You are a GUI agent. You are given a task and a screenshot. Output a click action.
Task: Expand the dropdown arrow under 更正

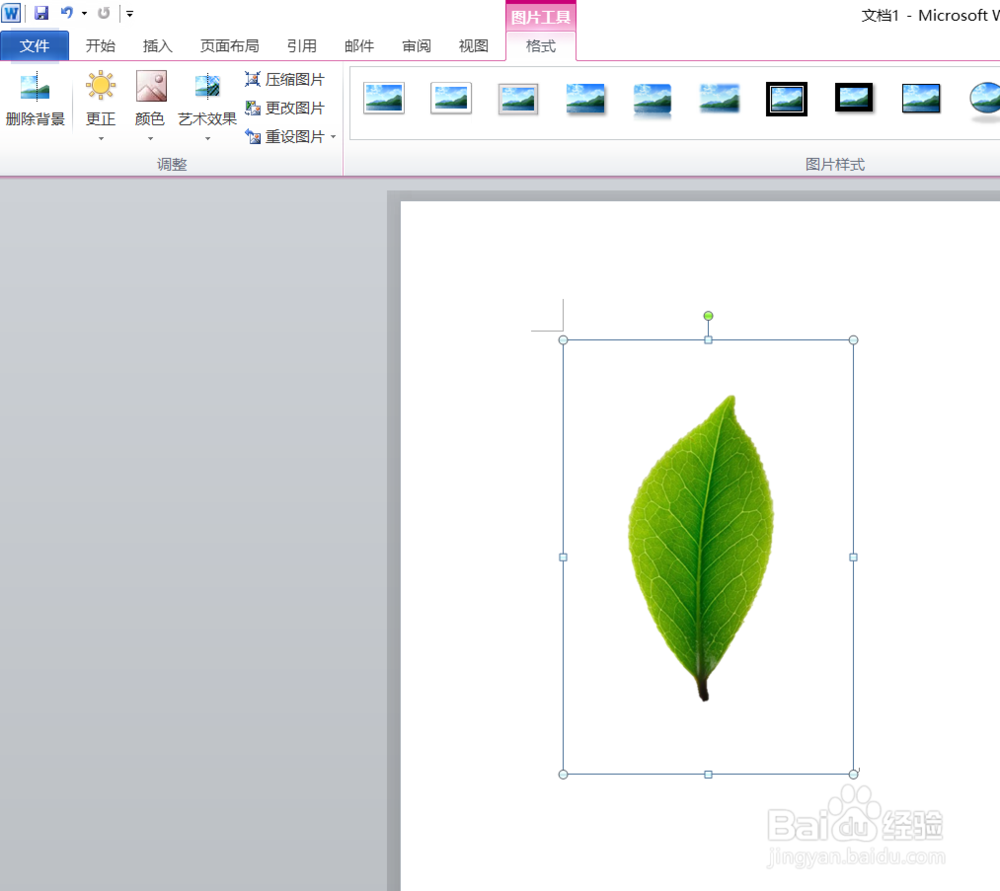[x=101, y=138]
